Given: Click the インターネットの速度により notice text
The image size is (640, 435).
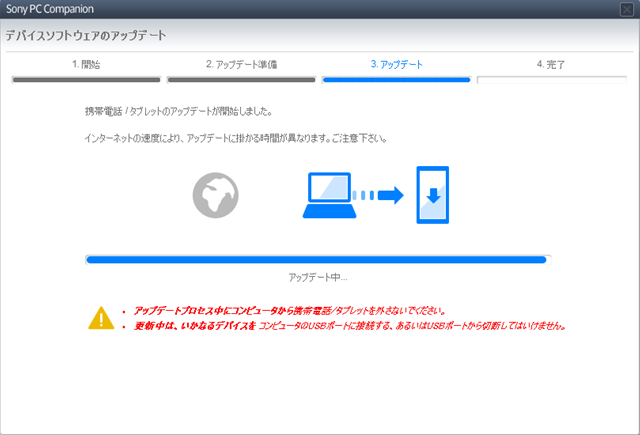Looking at the screenshot, I should [236, 138].
